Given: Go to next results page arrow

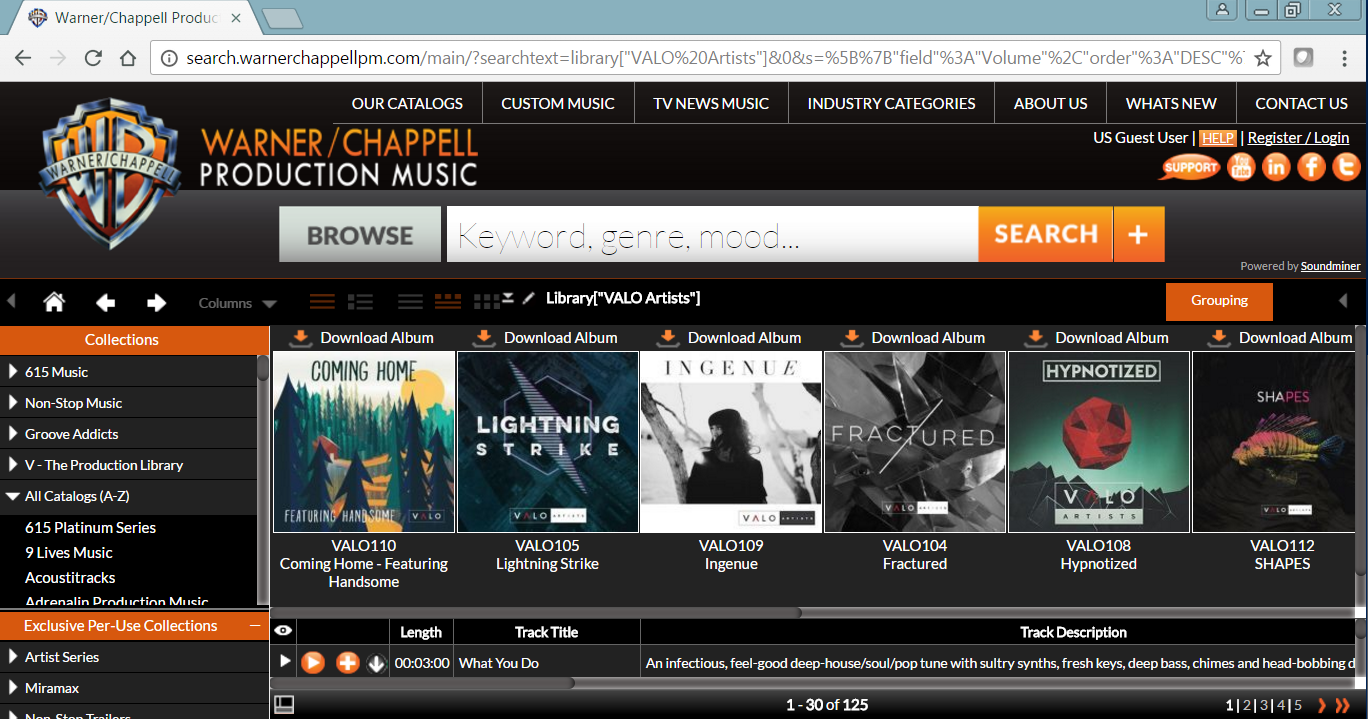Looking at the screenshot, I should point(1322,705).
